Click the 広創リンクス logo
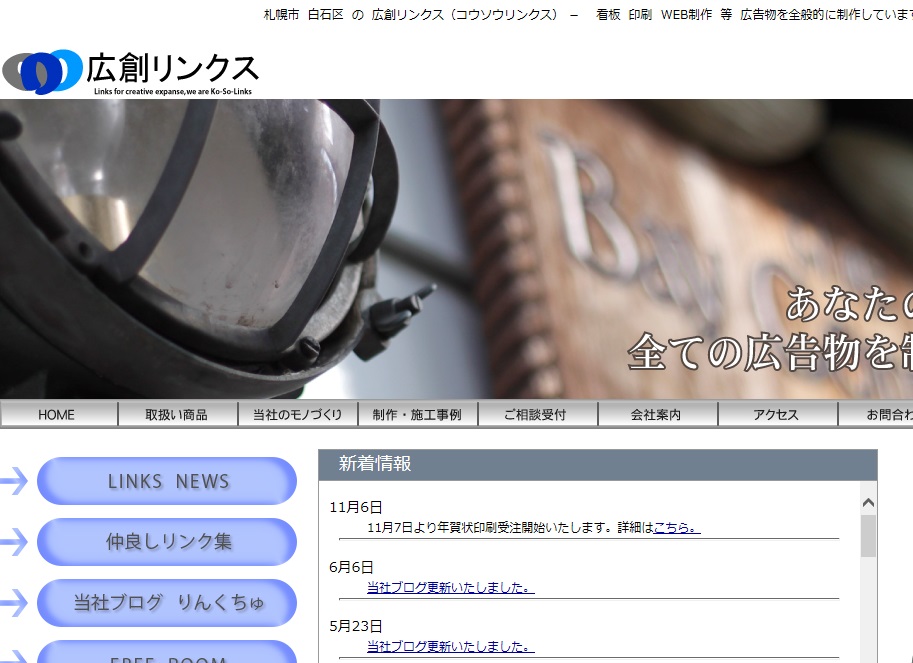Viewport: 913px width, 663px height. click(x=130, y=72)
